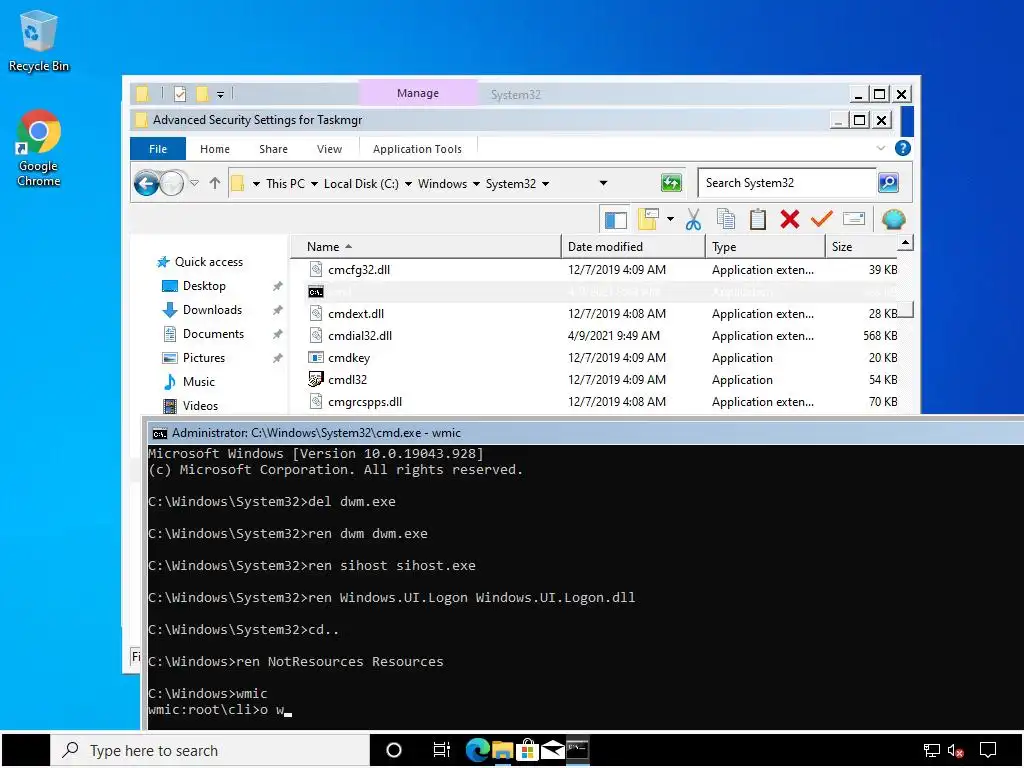Viewport: 1024px width, 768px height.
Task: Open Quick access in navigation pane
Action: point(200,262)
